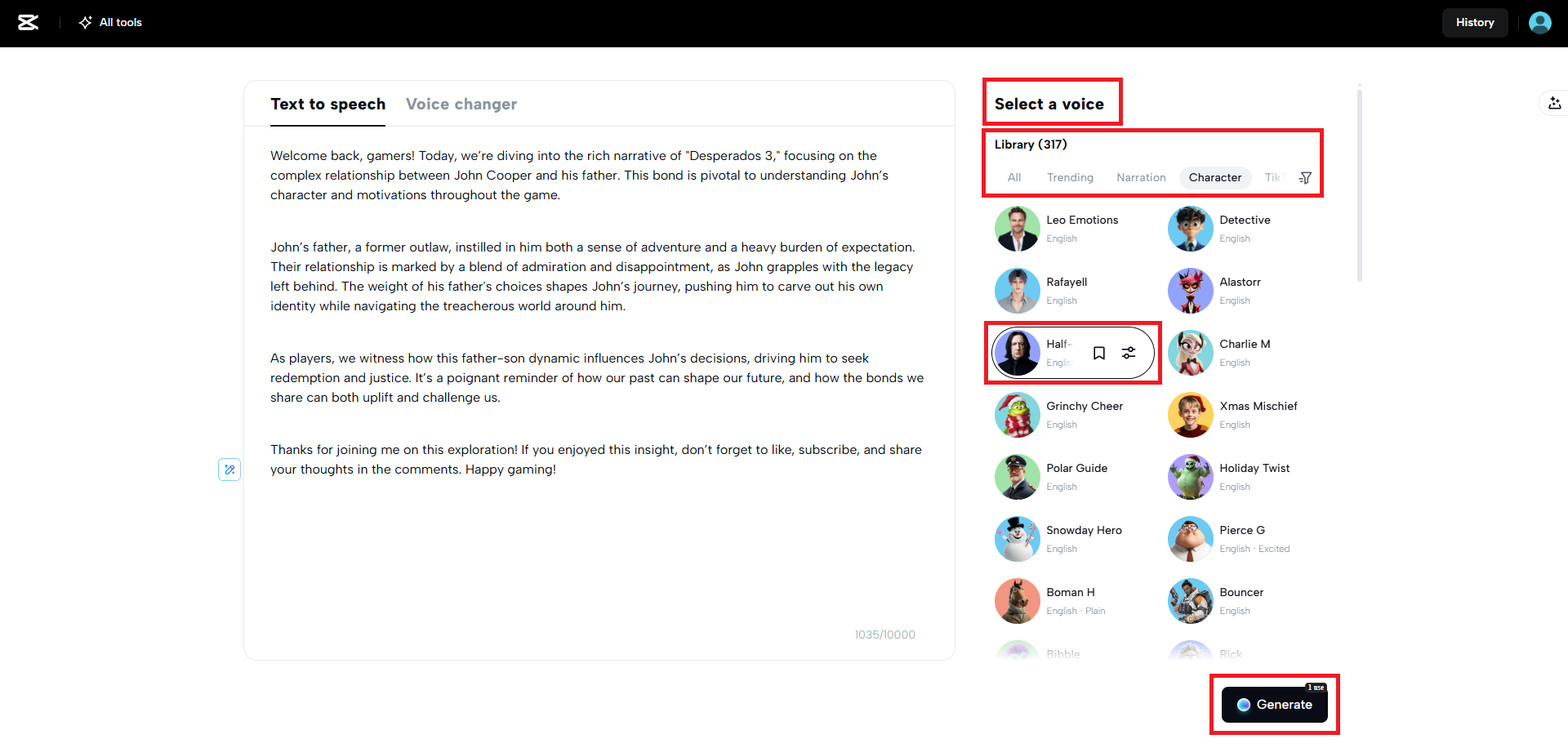
Task: Choose the Xmas Mischief voice avatar
Action: tap(1191, 415)
